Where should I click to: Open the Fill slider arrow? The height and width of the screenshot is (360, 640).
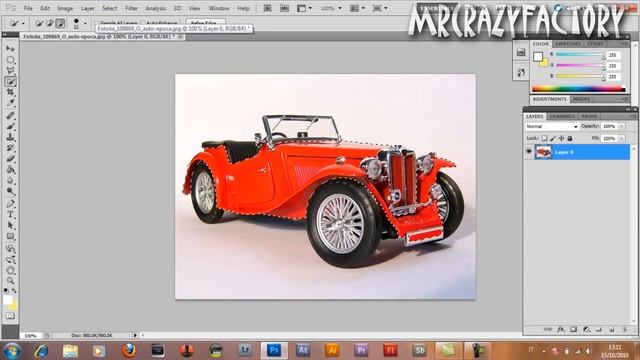pyautogui.click(x=621, y=138)
